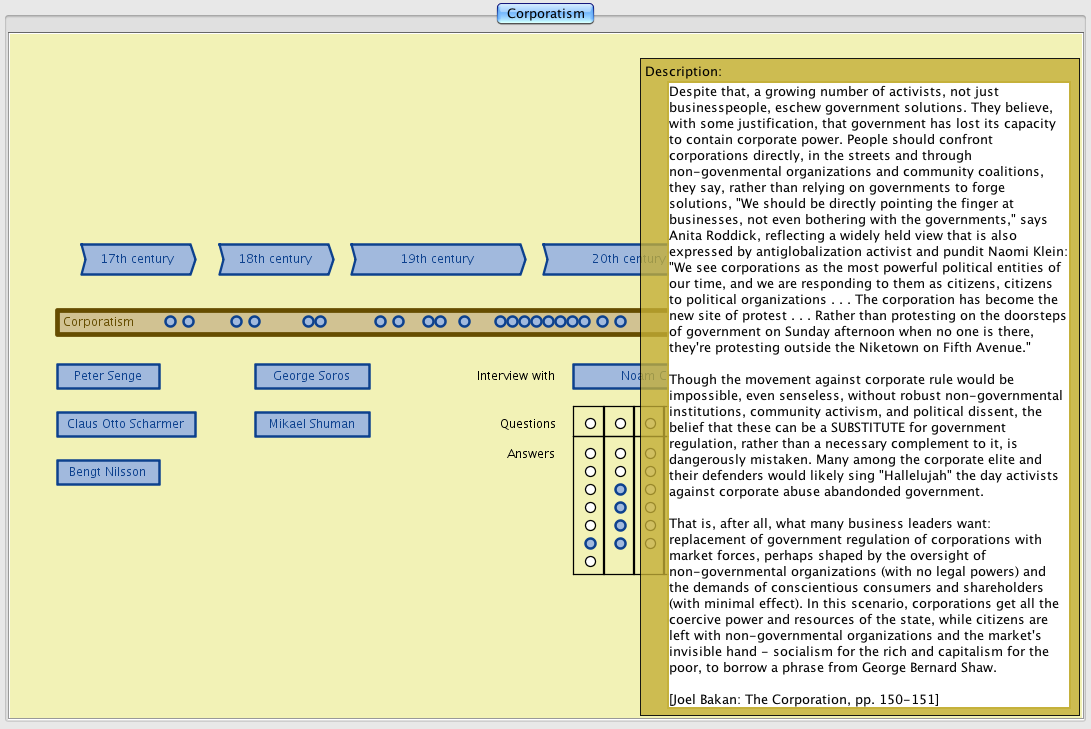Click inside the Description text area
Screen dimensions: 1091x729
click(860, 400)
